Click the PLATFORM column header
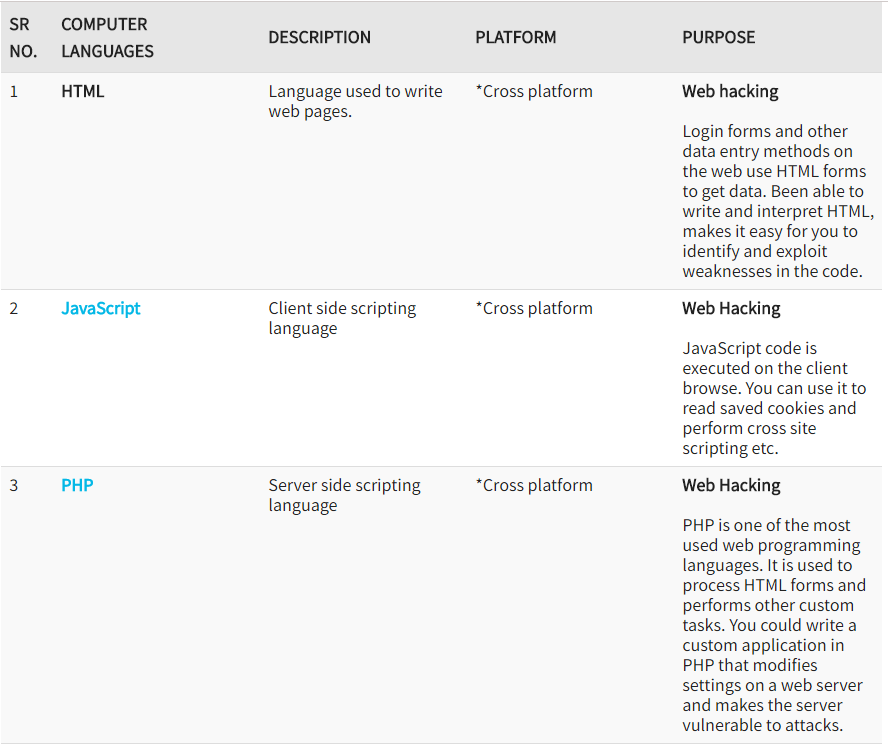This screenshot has height=751, width=888. [515, 37]
